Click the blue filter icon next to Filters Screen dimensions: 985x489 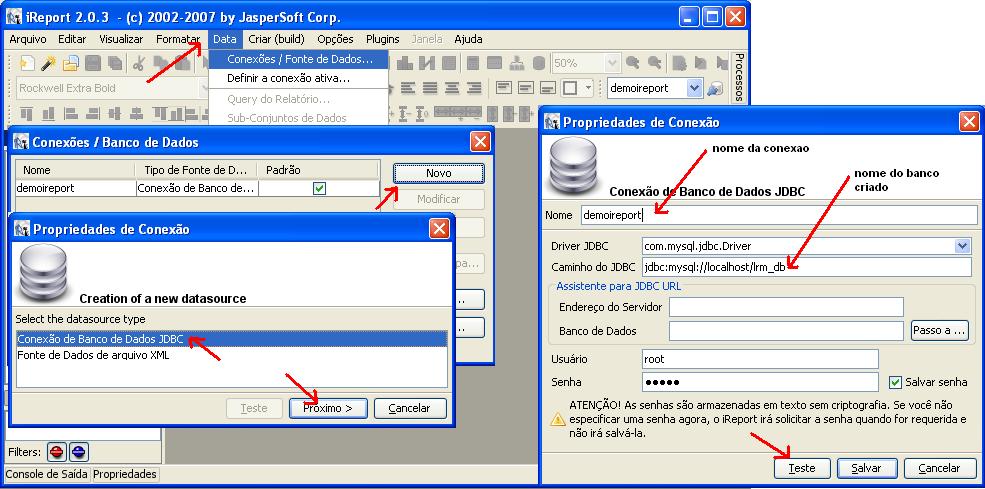pos(79,451)
